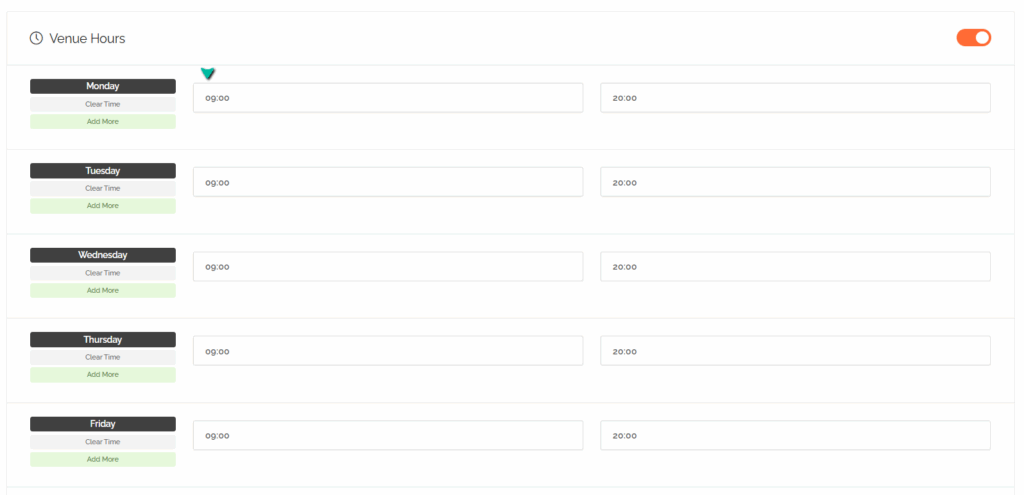The width and height of the screenshot is (1024, 495).
Task: Clear Time for Wednesday
Action: point(102,273)
